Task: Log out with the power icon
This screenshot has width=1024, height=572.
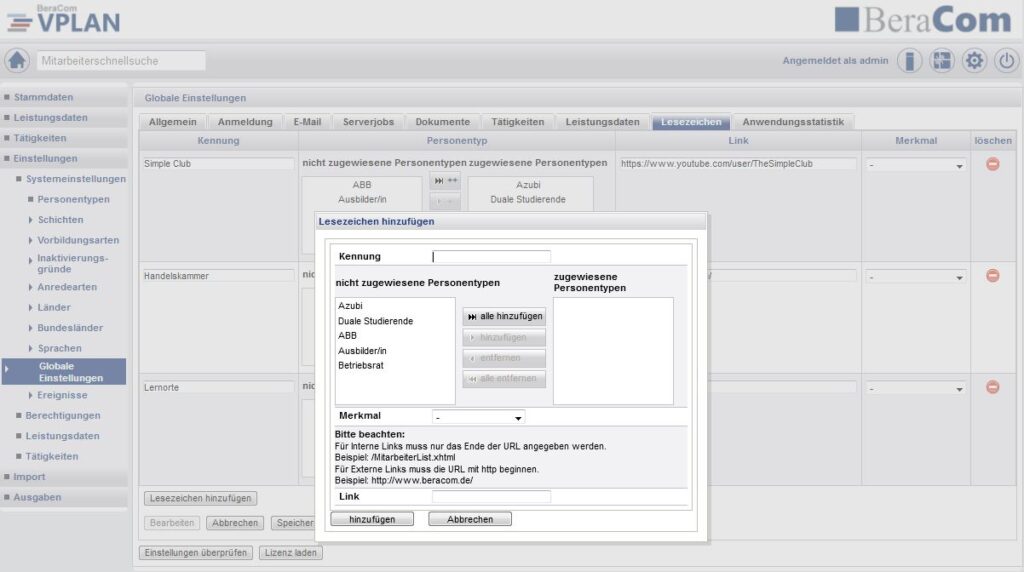Action: (1006, 61)
